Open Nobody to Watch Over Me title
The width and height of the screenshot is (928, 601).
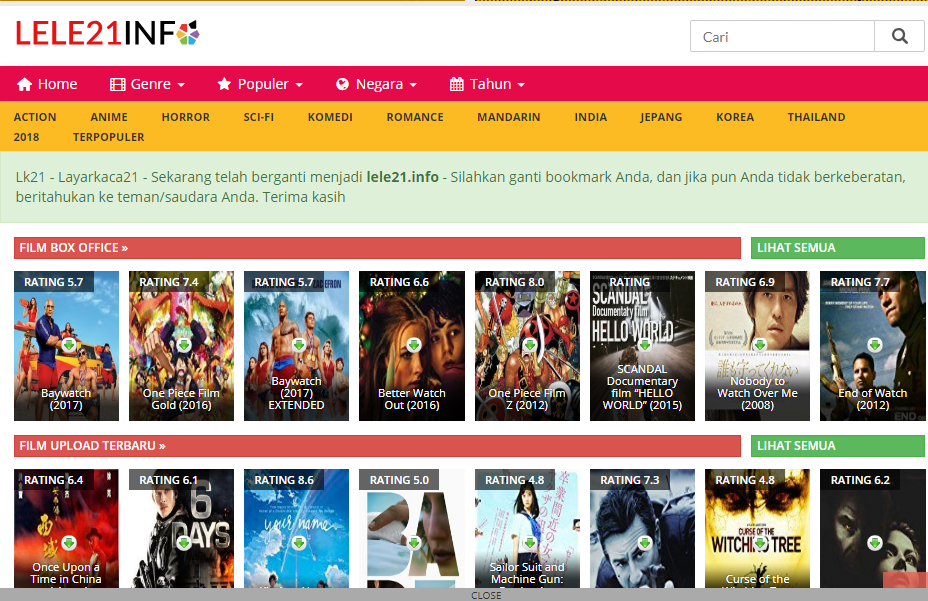pyautogui.click(x=758, y=393)
